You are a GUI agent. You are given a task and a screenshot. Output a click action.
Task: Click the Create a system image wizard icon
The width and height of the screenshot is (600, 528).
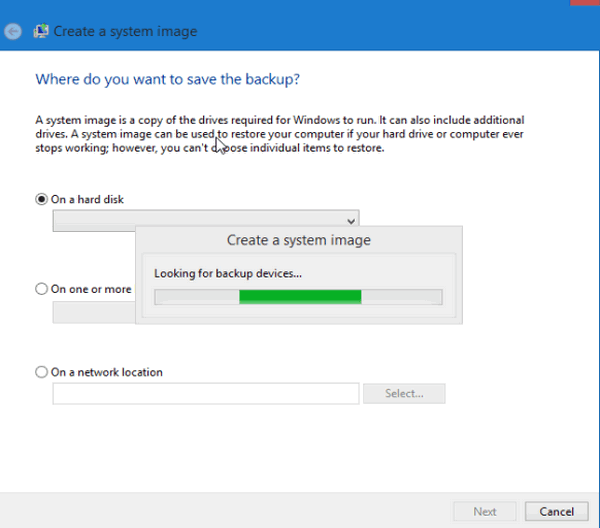tap(41, 31)
